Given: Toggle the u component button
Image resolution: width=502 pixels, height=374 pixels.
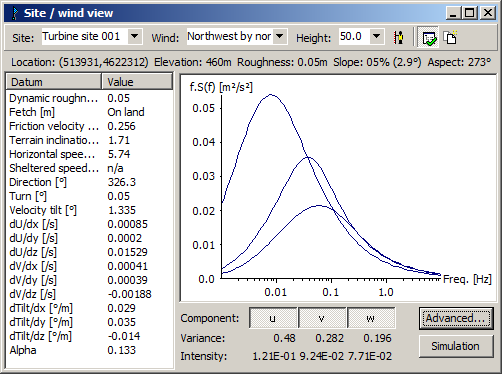Looking at the screenshot, I should click(273, 318).
